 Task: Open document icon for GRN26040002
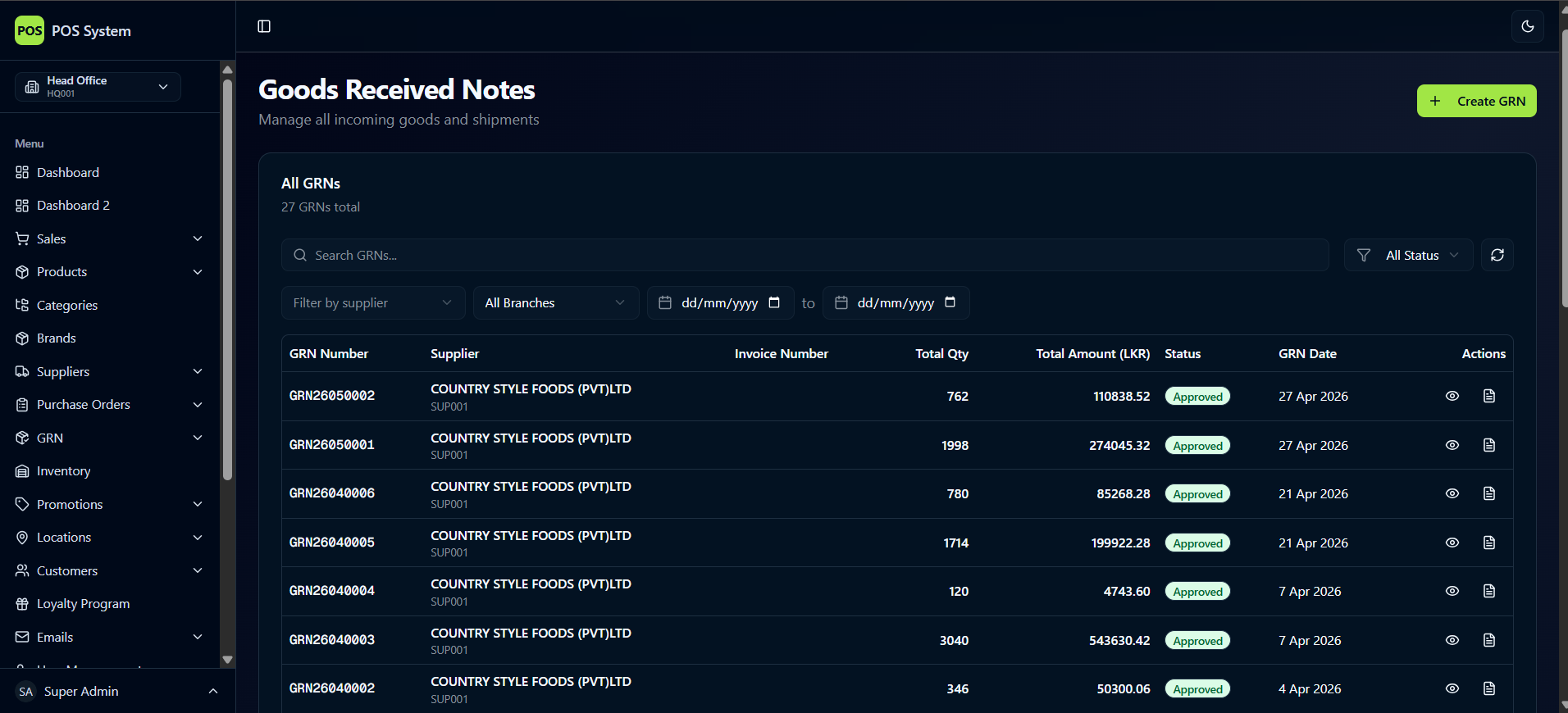pyautogui.click(x=1489, y=688)
